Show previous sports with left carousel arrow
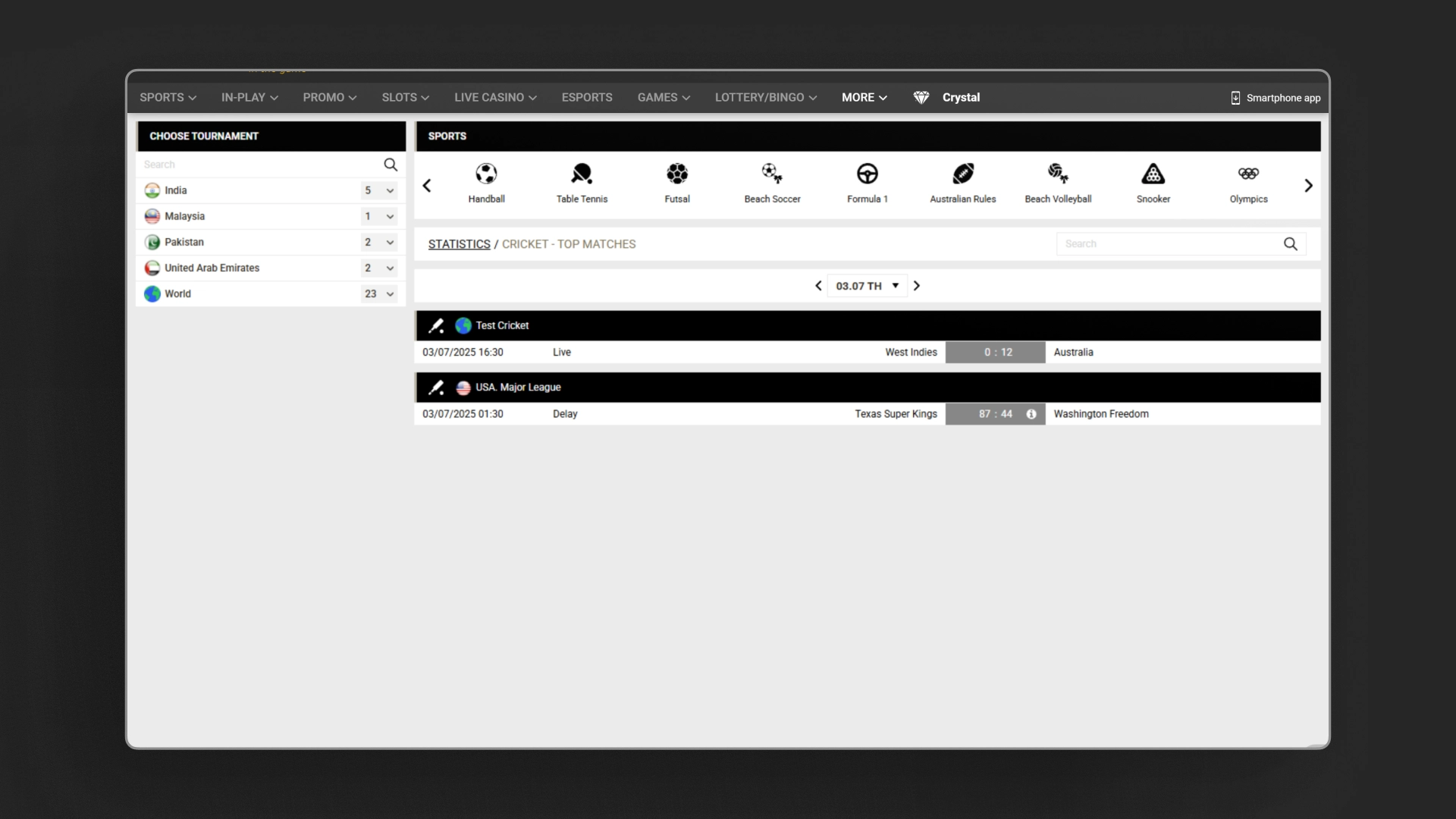This screenshot has height=819, width=1456. click(x=427, y=186)
